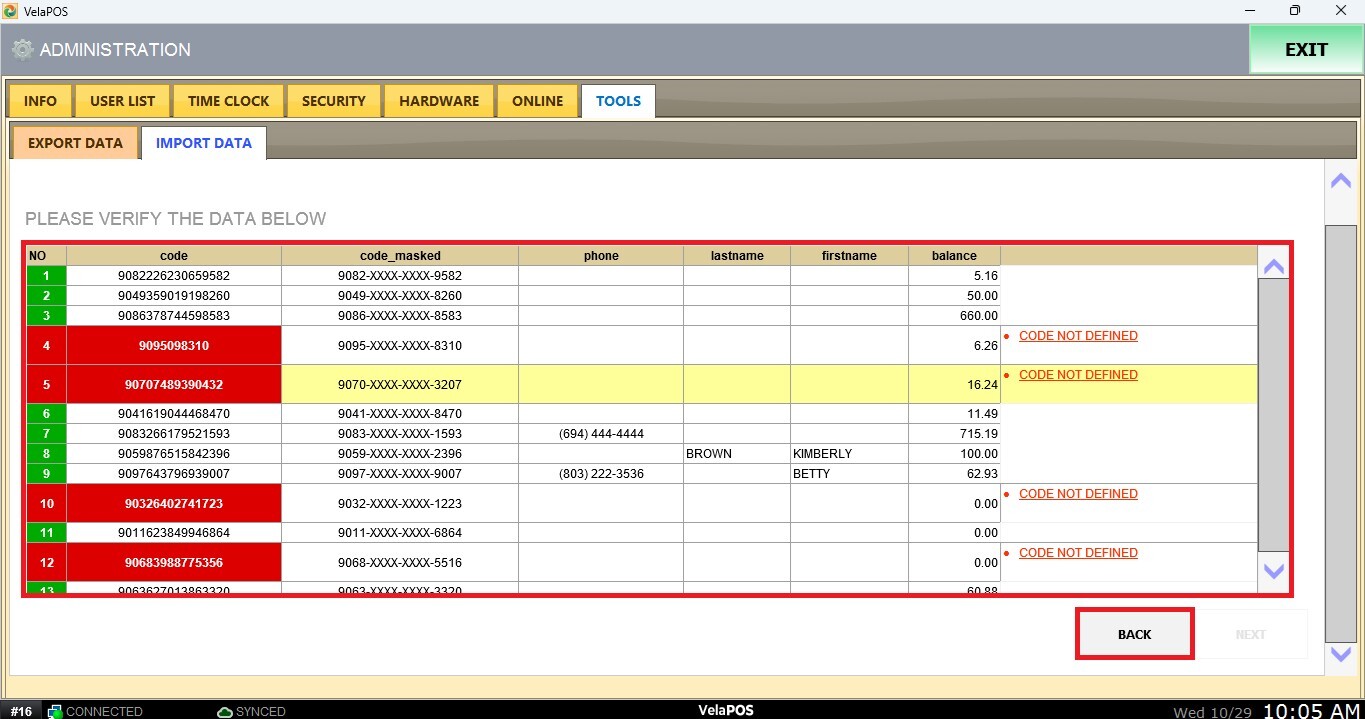This screenshot has height=719, width=1365.
Task: Click the table scroll-down arrow
Action: [1273, 571]
